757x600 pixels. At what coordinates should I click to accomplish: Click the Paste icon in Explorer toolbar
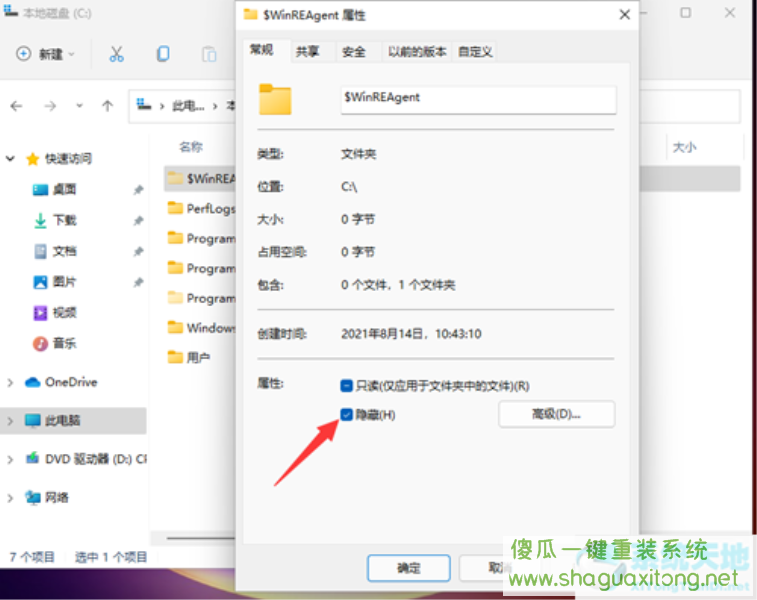(x=209, y=54)
